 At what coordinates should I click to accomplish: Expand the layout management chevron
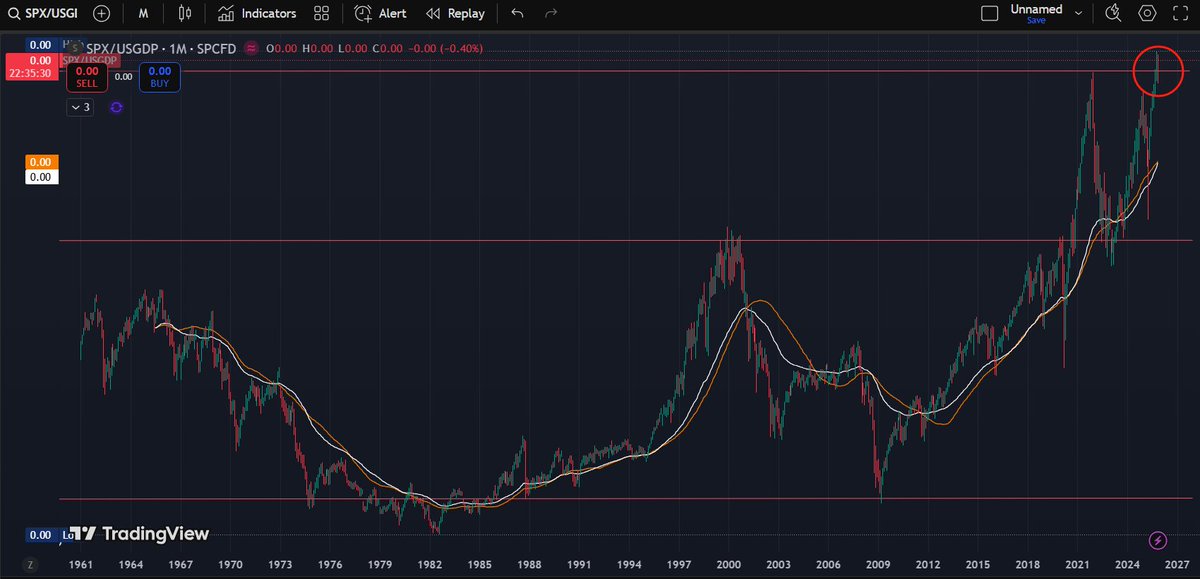(1079, 14)
